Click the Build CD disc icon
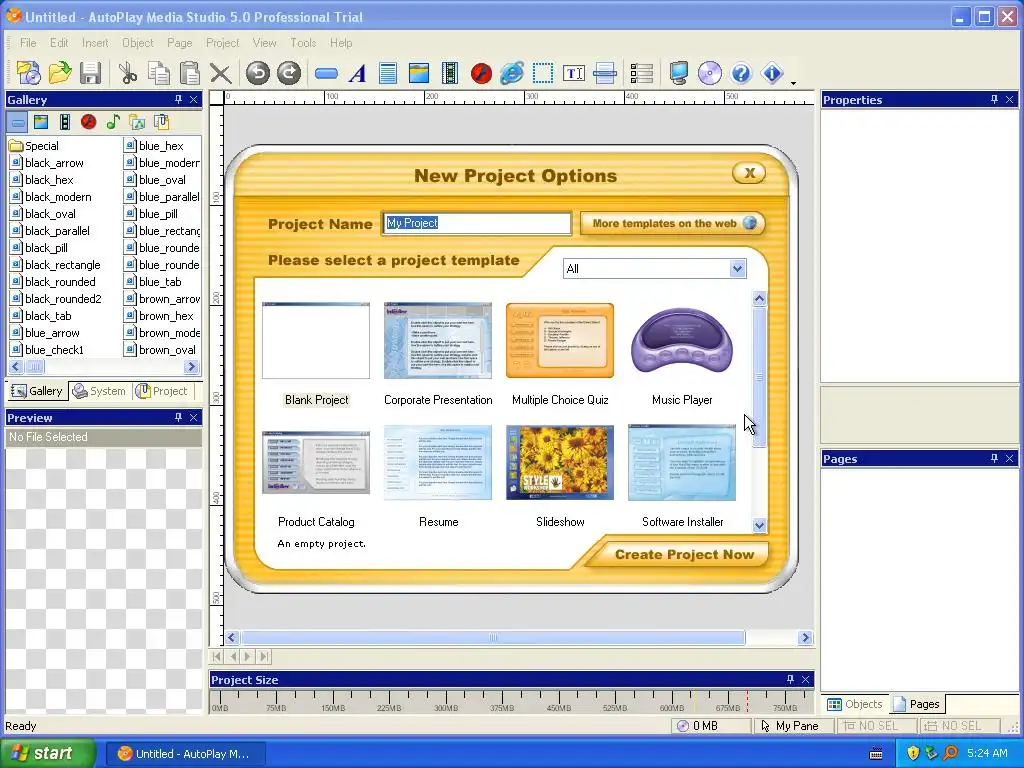The height and width of the screenshot is (768, 1024). click(710, 73)
